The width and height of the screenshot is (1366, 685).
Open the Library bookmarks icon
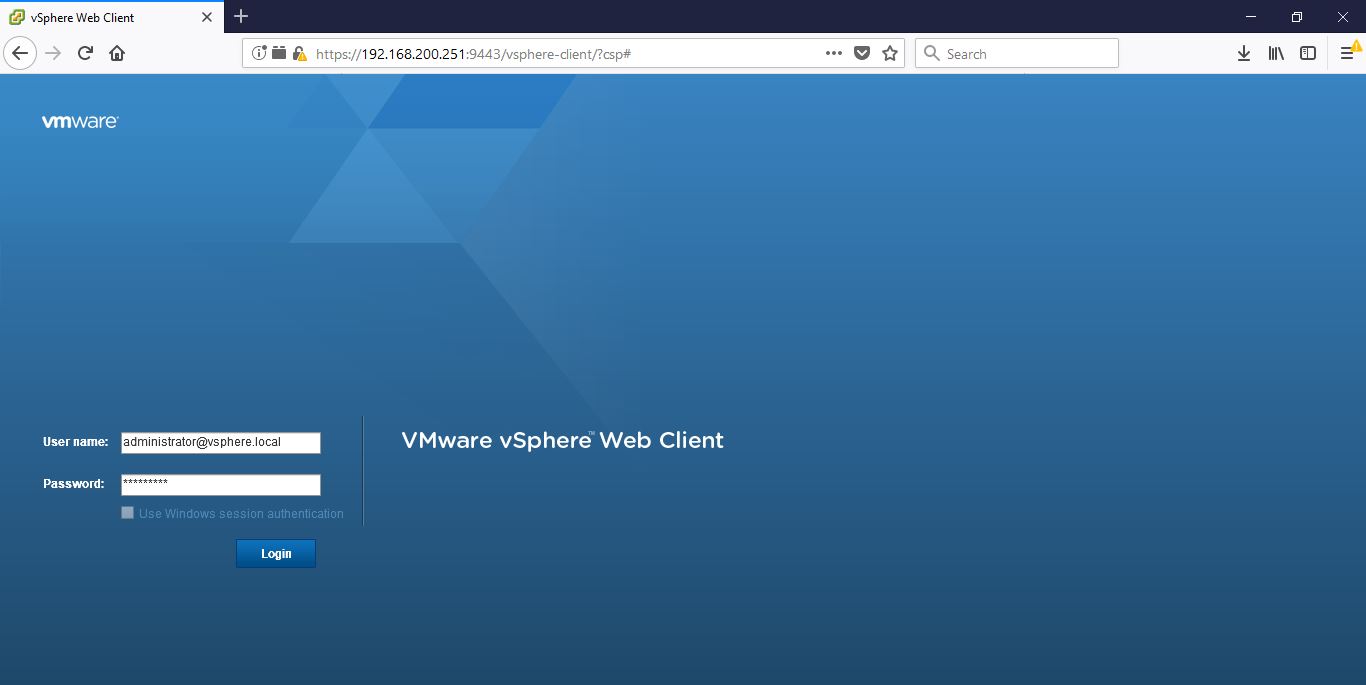[1276, 54]
